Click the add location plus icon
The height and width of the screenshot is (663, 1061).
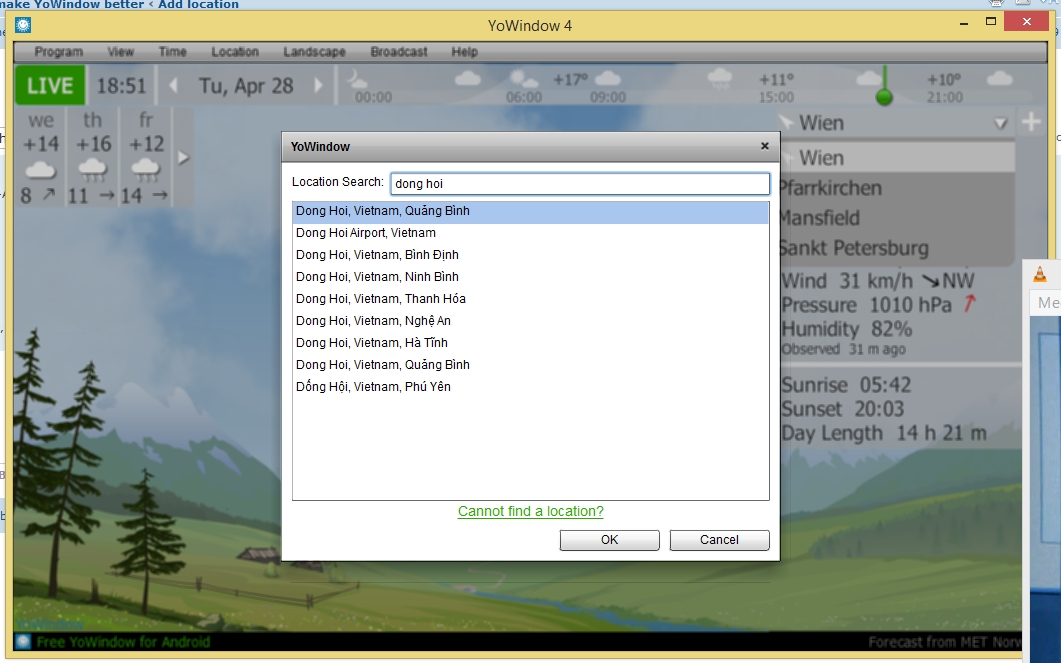point(1031,122)
